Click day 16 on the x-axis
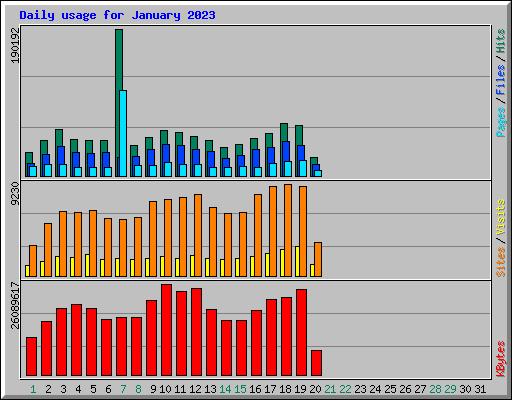Screen dimensions: 512x400 [x=255, y=389]
